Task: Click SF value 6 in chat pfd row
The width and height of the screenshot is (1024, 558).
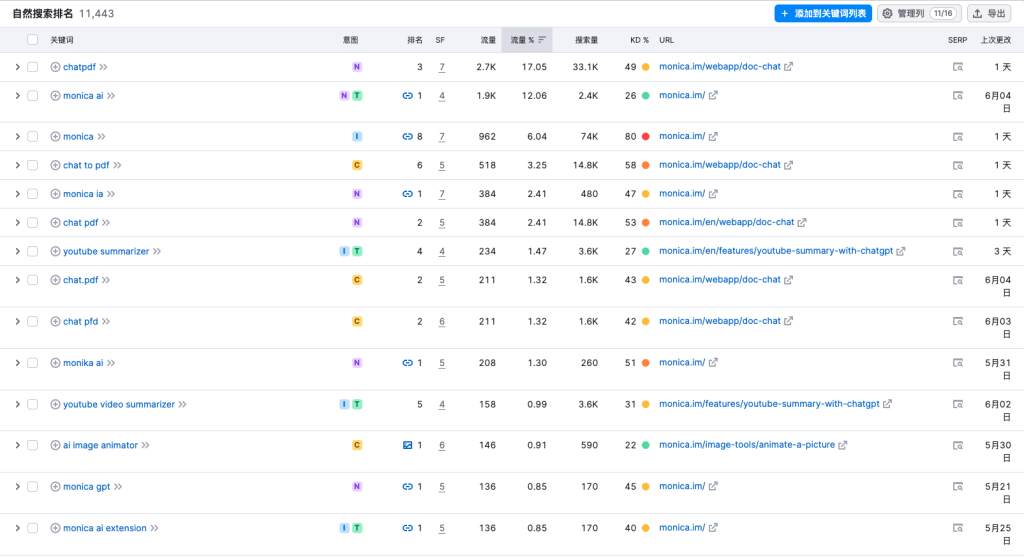Action: click(442, 322)
